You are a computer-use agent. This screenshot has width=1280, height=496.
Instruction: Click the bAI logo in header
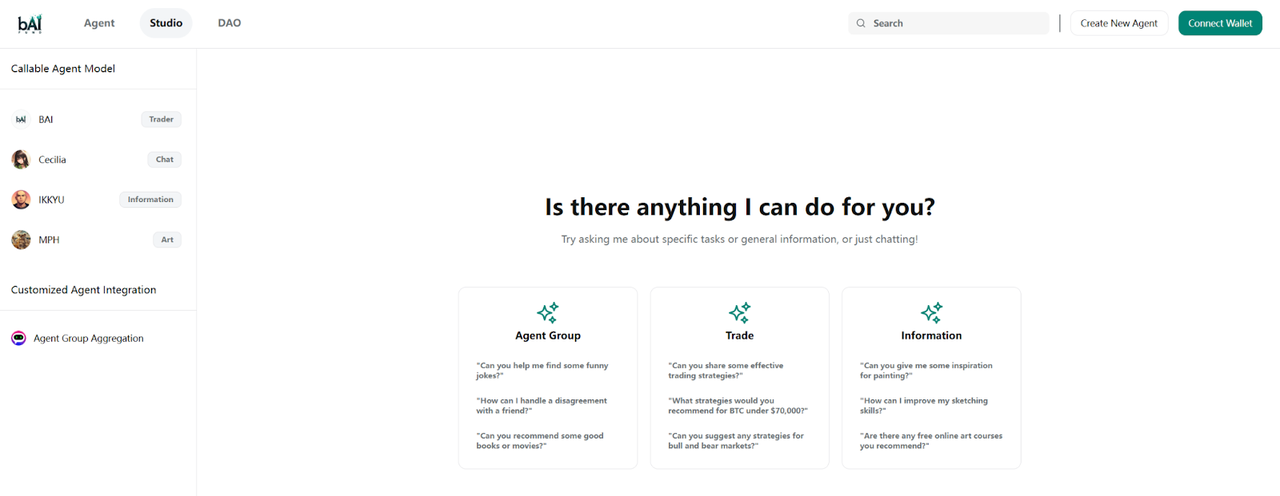coord(32,23)
